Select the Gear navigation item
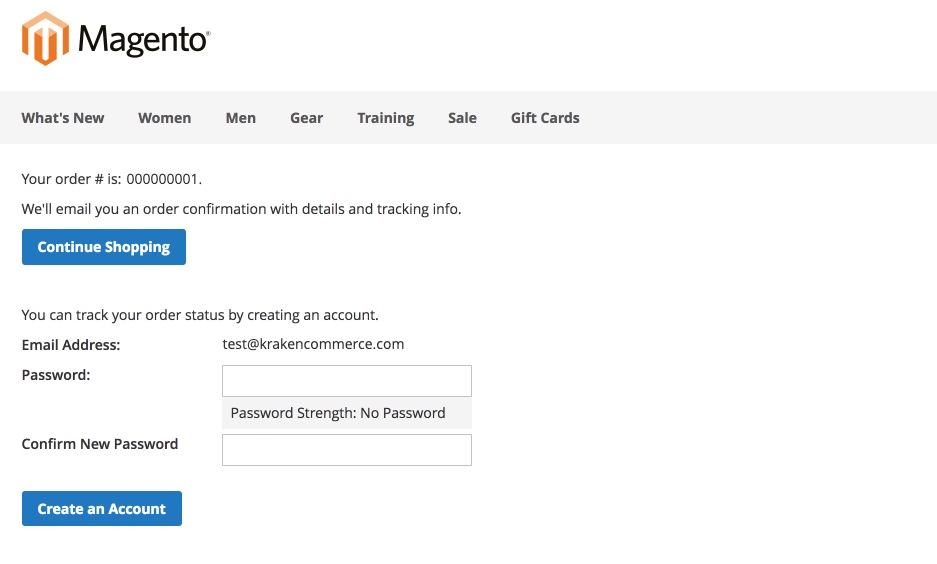Screen dimensions: 937x564 click(307, 118)
